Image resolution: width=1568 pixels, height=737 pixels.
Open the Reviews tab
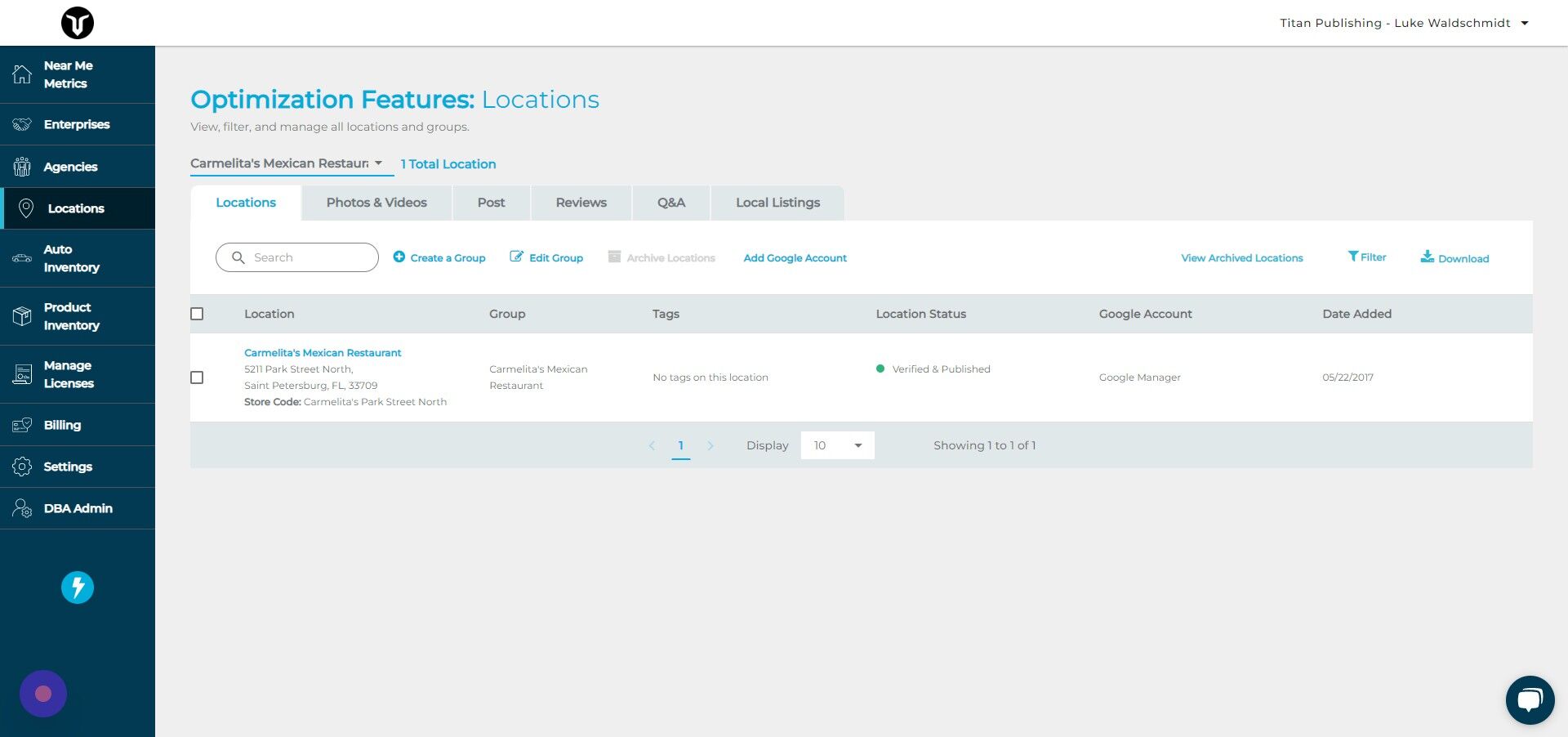581,203
